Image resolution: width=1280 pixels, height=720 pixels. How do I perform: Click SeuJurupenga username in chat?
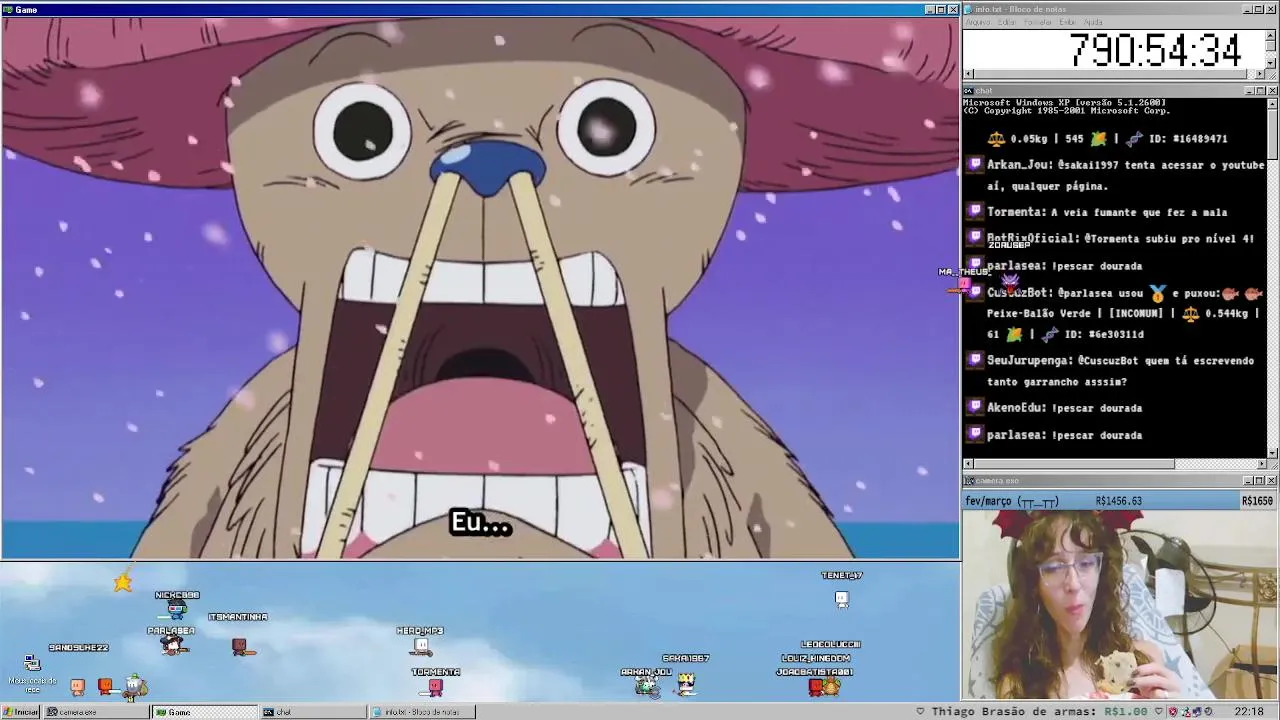(1029, 360)
